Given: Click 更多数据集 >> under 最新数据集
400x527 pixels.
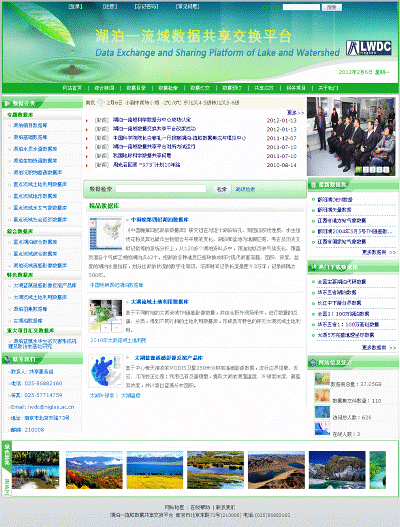Looking at the screenshot, I should tap(379, 252).
